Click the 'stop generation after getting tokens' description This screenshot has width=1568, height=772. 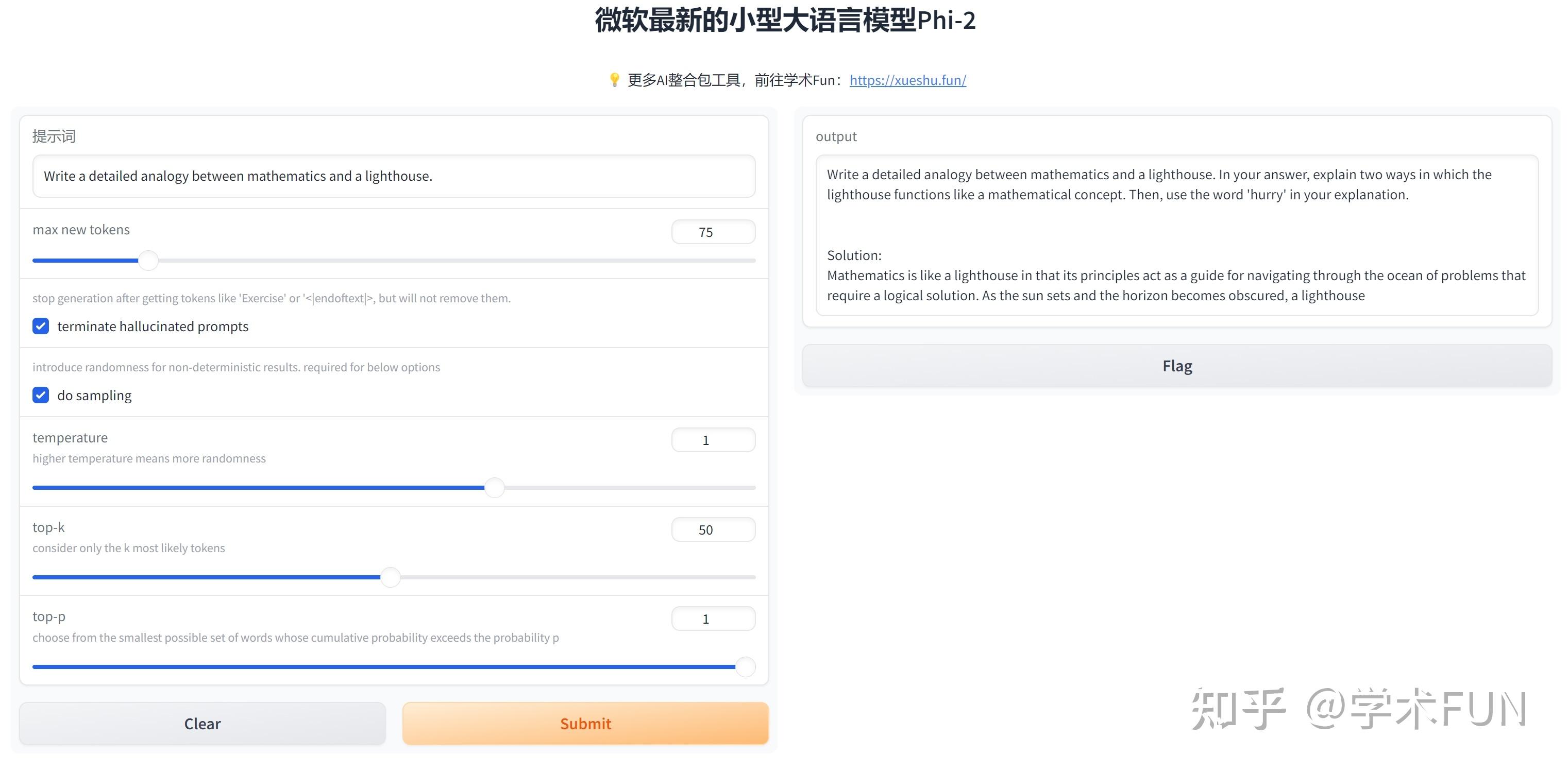tap(272, 298)
